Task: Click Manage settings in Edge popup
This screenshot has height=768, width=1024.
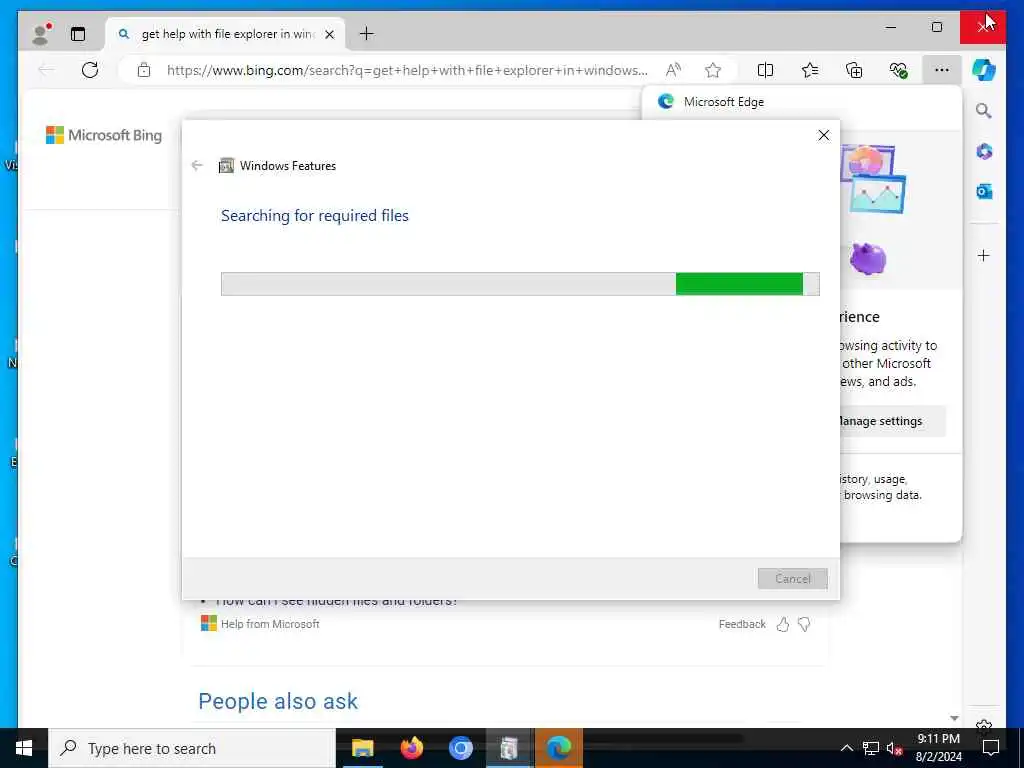Action: [x=893, y=421]
